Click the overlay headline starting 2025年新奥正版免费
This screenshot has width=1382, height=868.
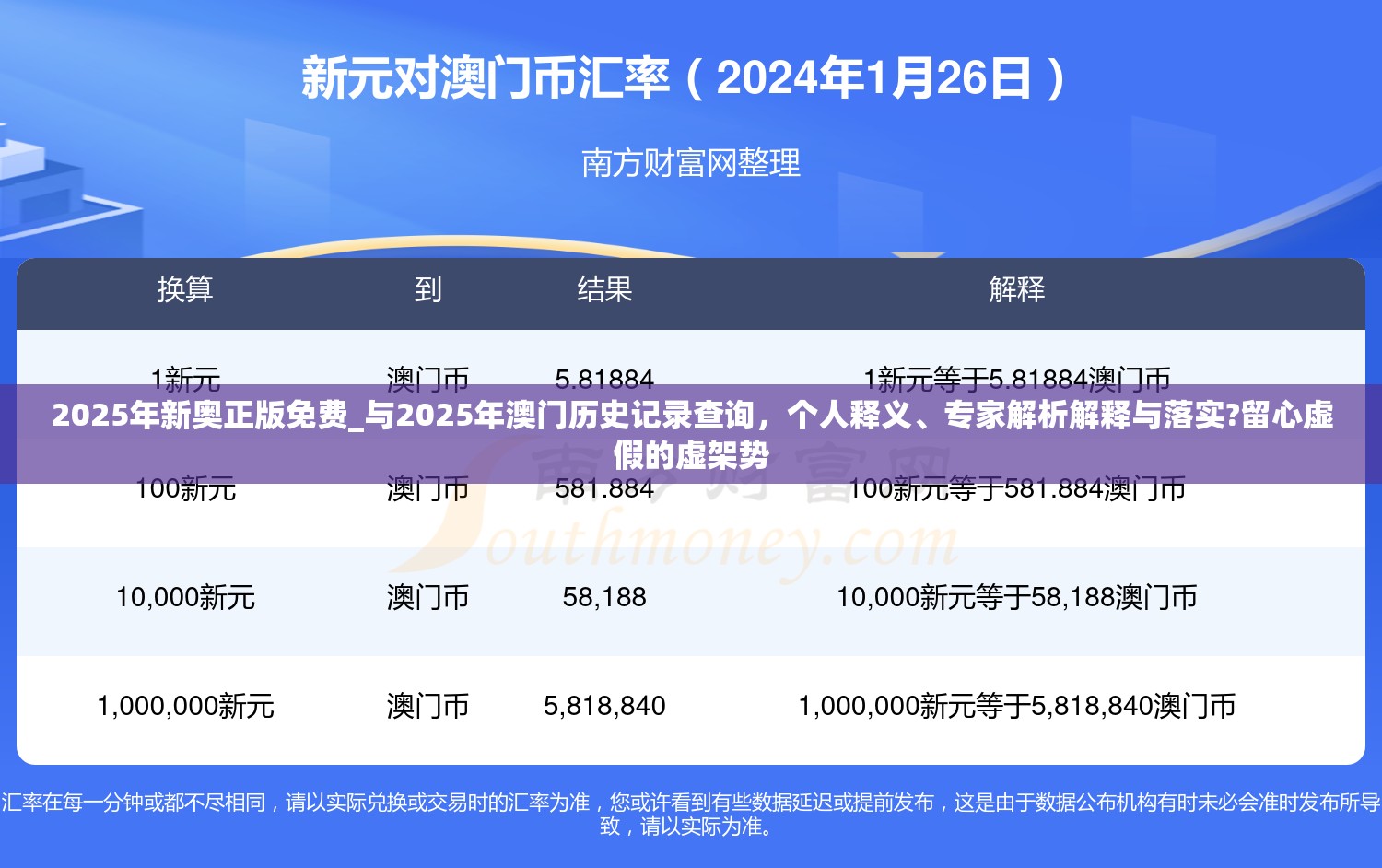[x=692, y=434]
